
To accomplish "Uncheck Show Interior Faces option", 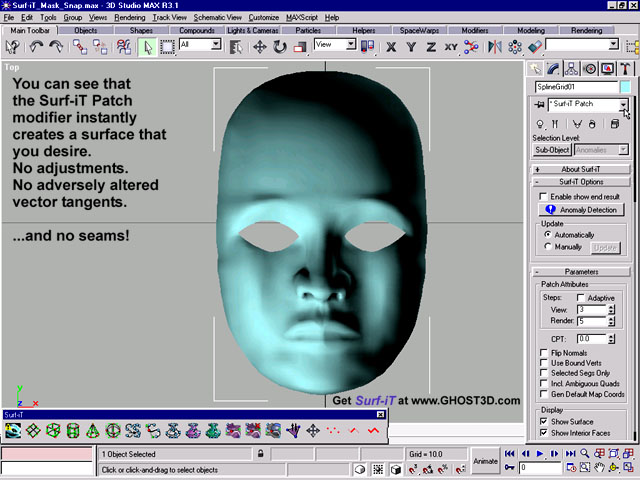I will (x=543, y=432).
